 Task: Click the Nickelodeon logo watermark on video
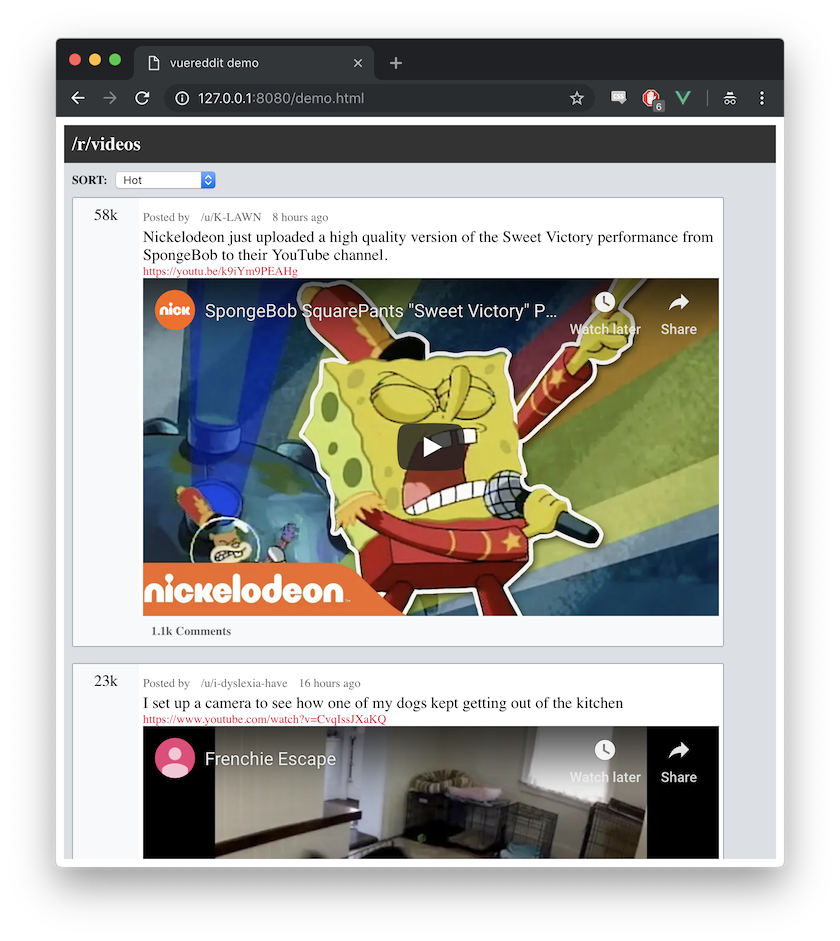[x=245, y=590]
